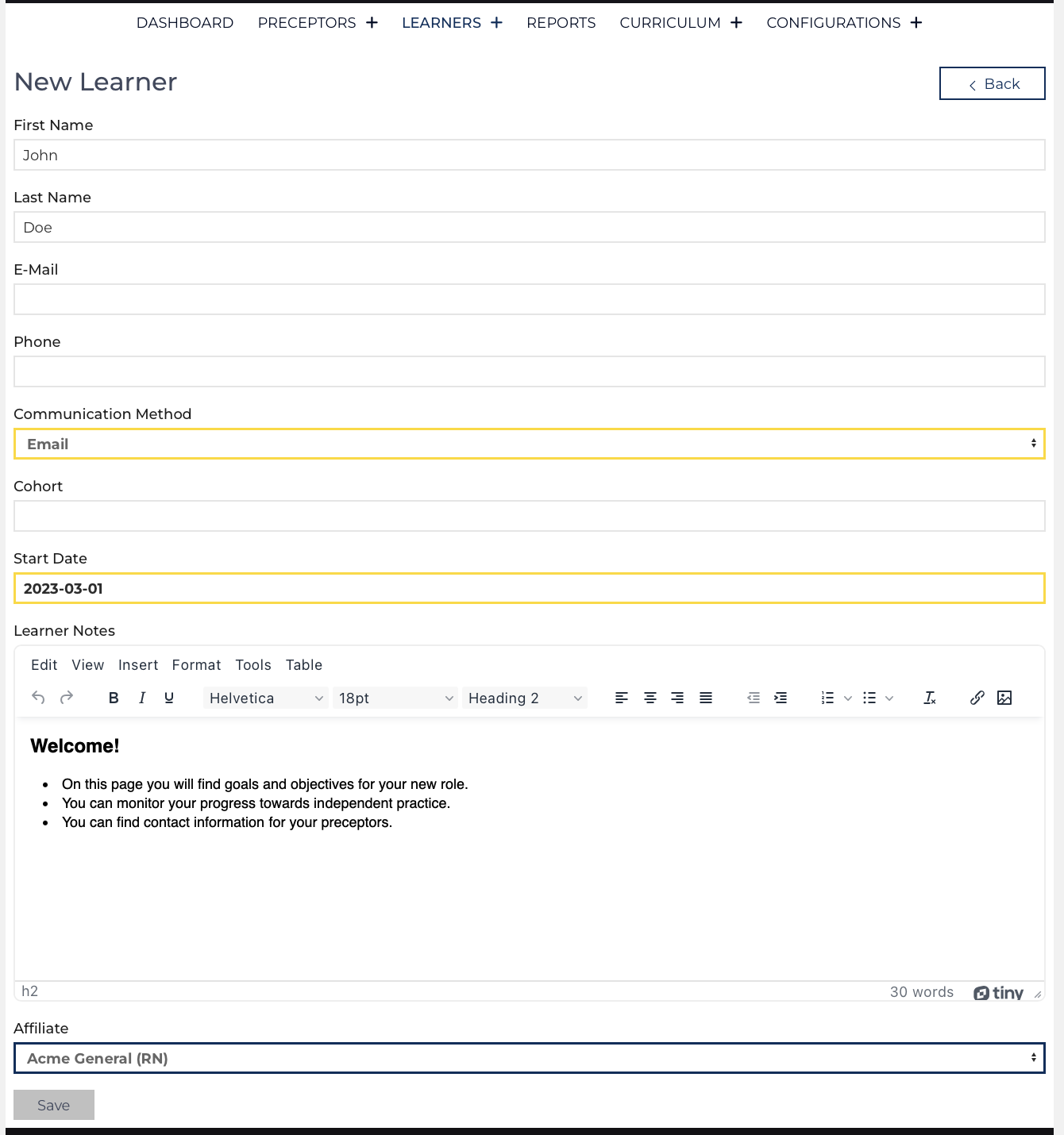This screenshot has height=1135, width=1064.
Task: Open the editor Format menu
Action: [197, 665]
